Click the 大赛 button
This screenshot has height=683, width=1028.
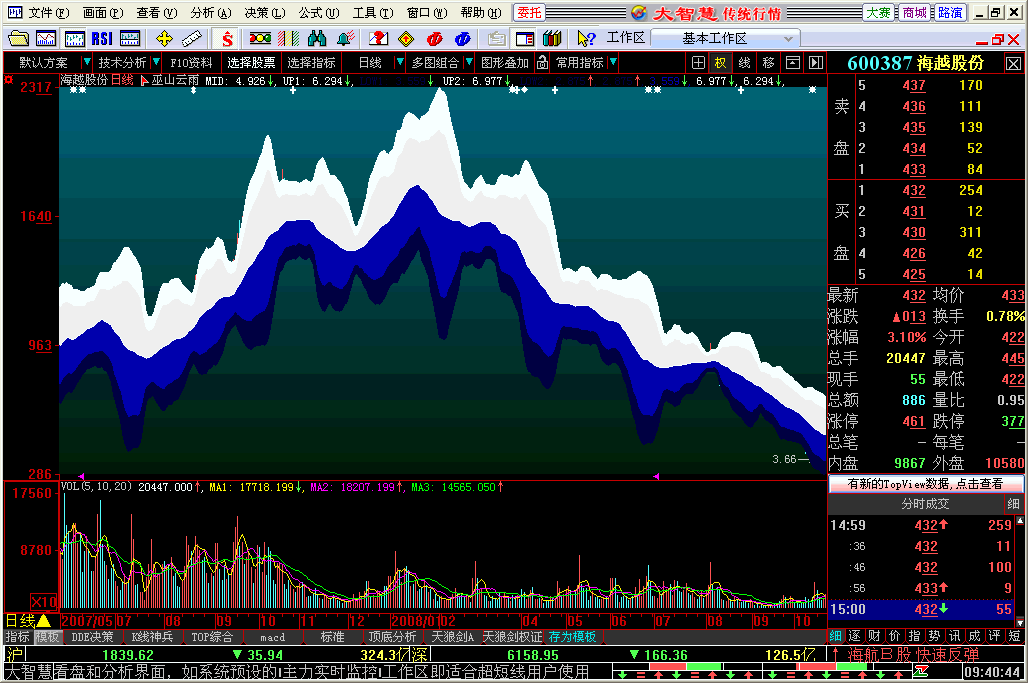click(x=879, y=12)
